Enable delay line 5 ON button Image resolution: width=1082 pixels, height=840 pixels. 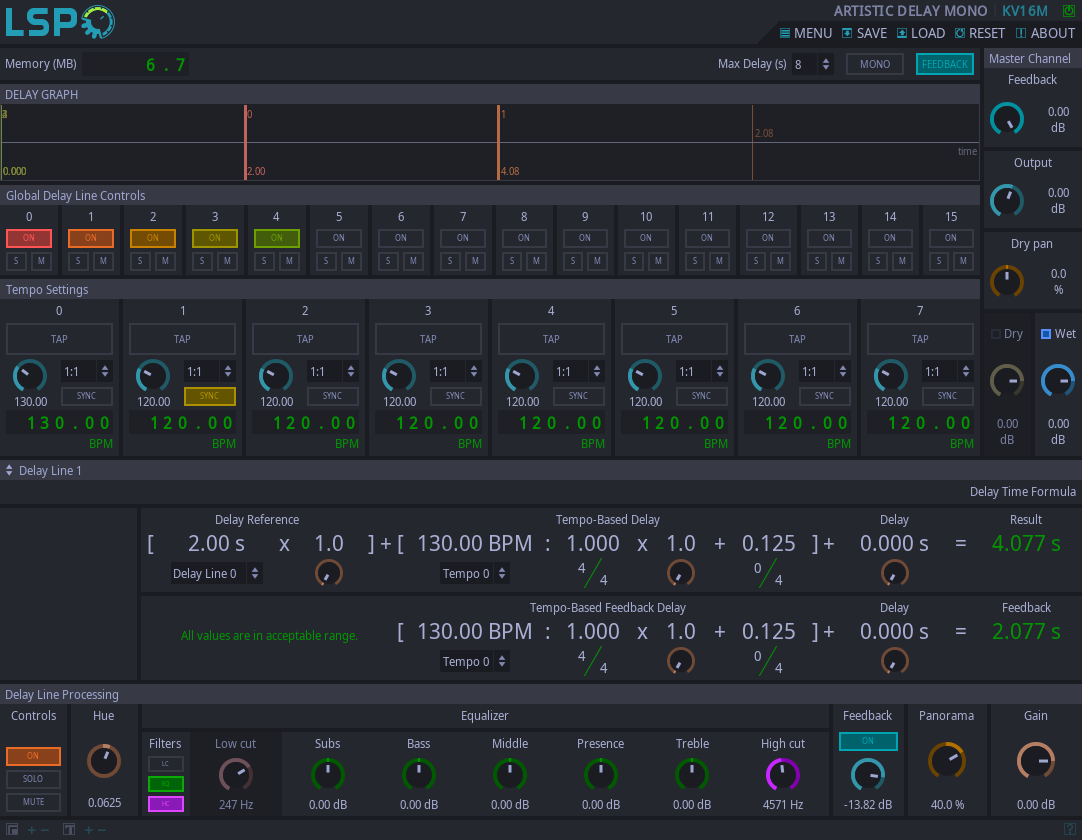click(339, 238)
